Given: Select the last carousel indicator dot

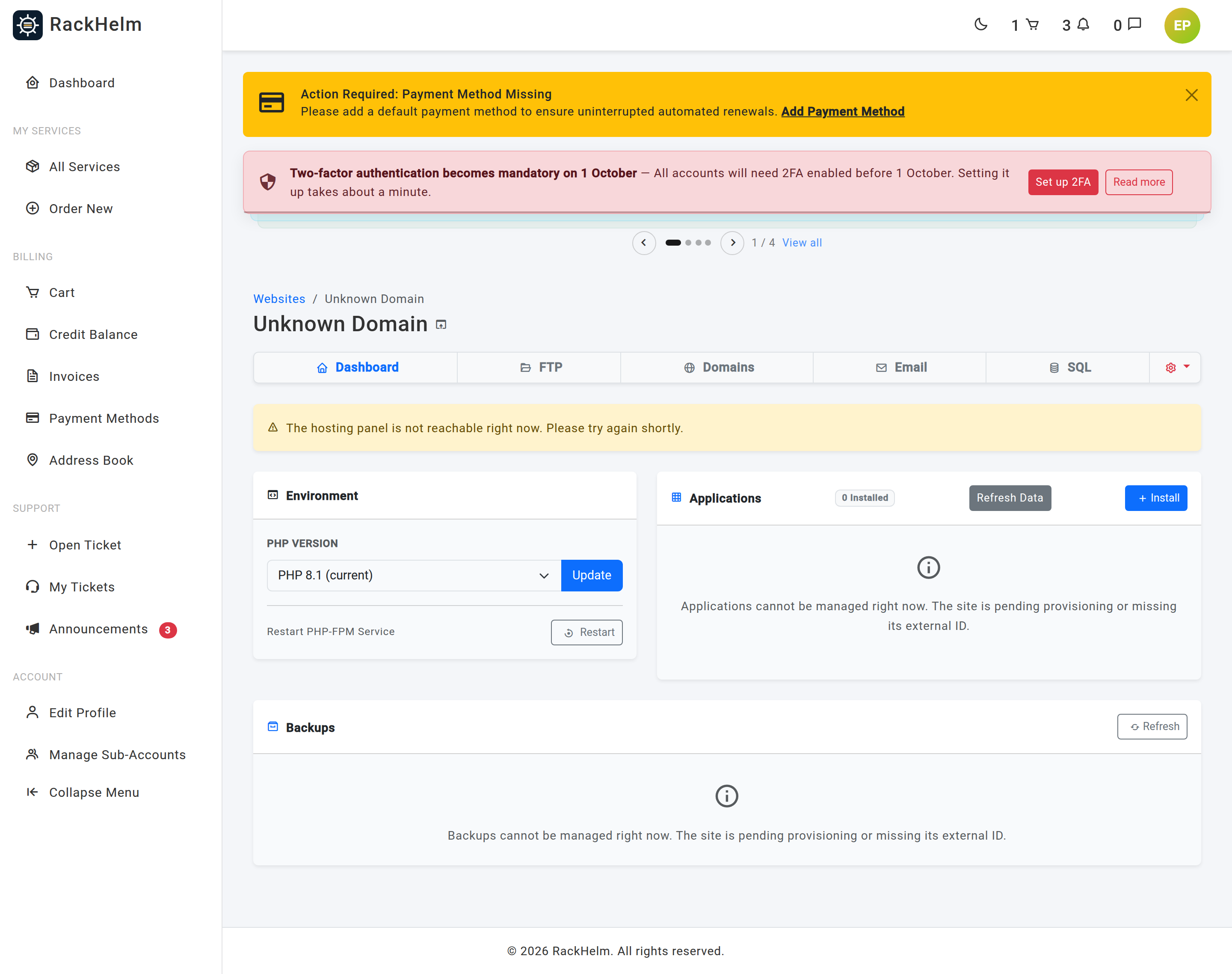Looking at the screenshot, I should [708, 243].
